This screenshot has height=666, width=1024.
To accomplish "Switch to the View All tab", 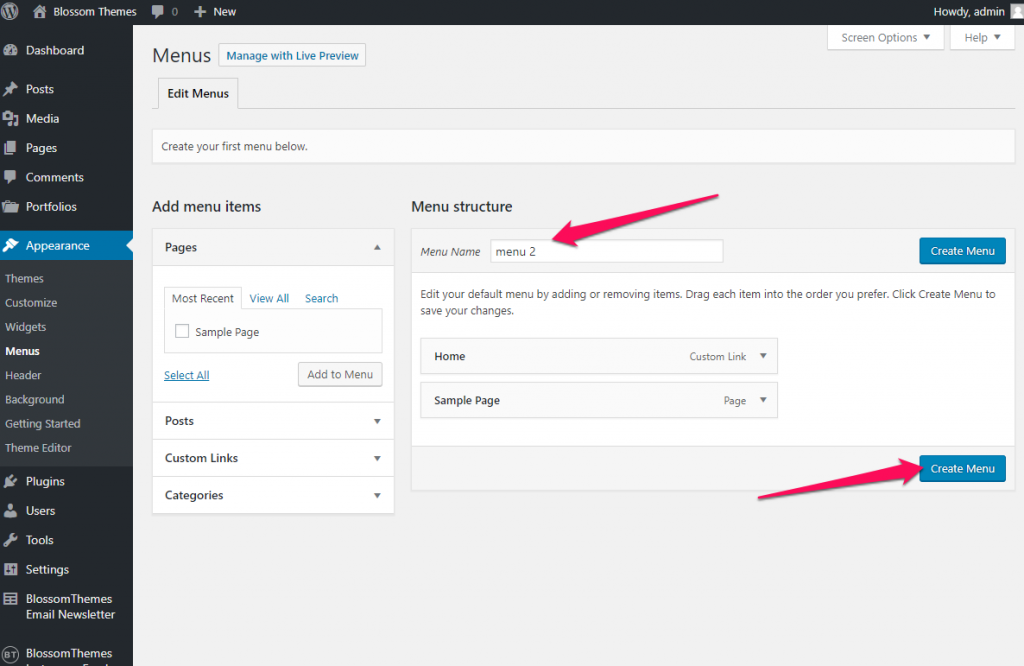I will [x=269, y=298].
